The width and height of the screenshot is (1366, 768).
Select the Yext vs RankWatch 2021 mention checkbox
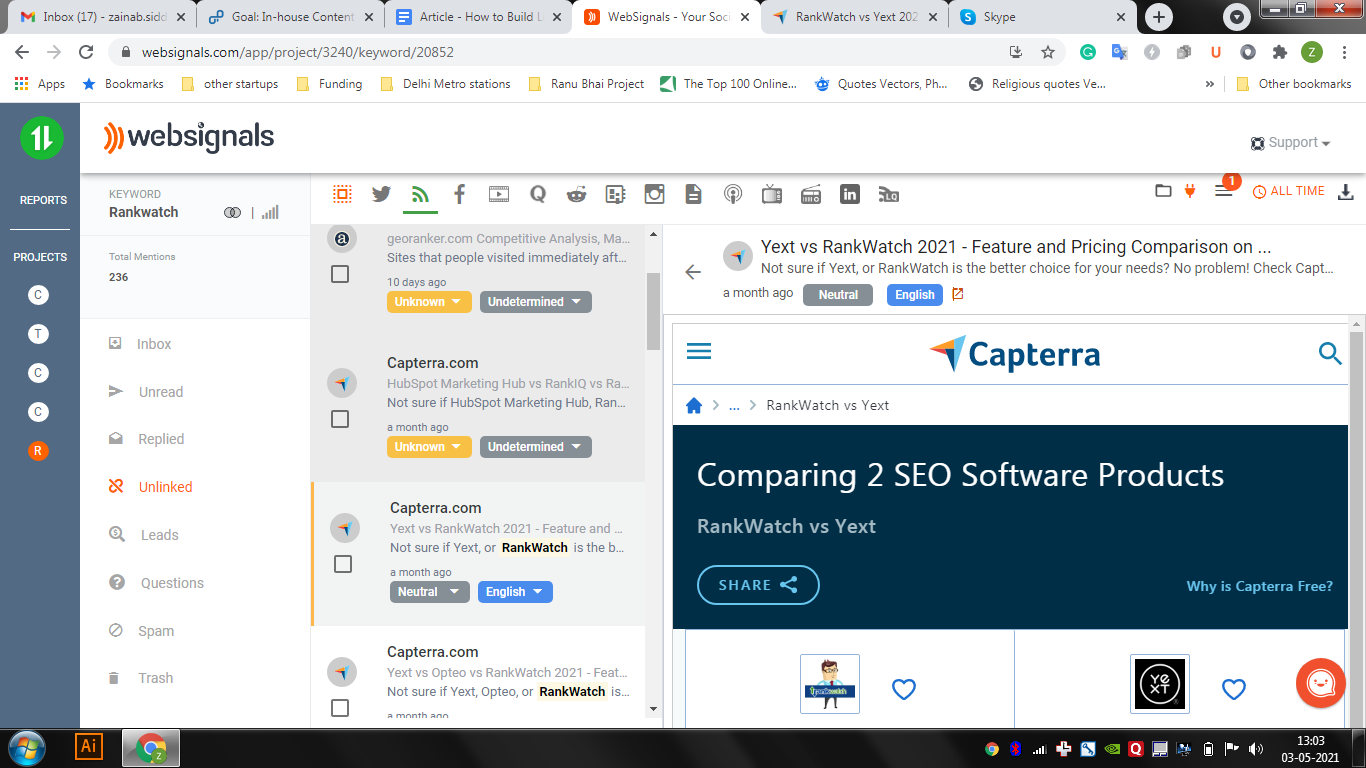pos(343,564)
